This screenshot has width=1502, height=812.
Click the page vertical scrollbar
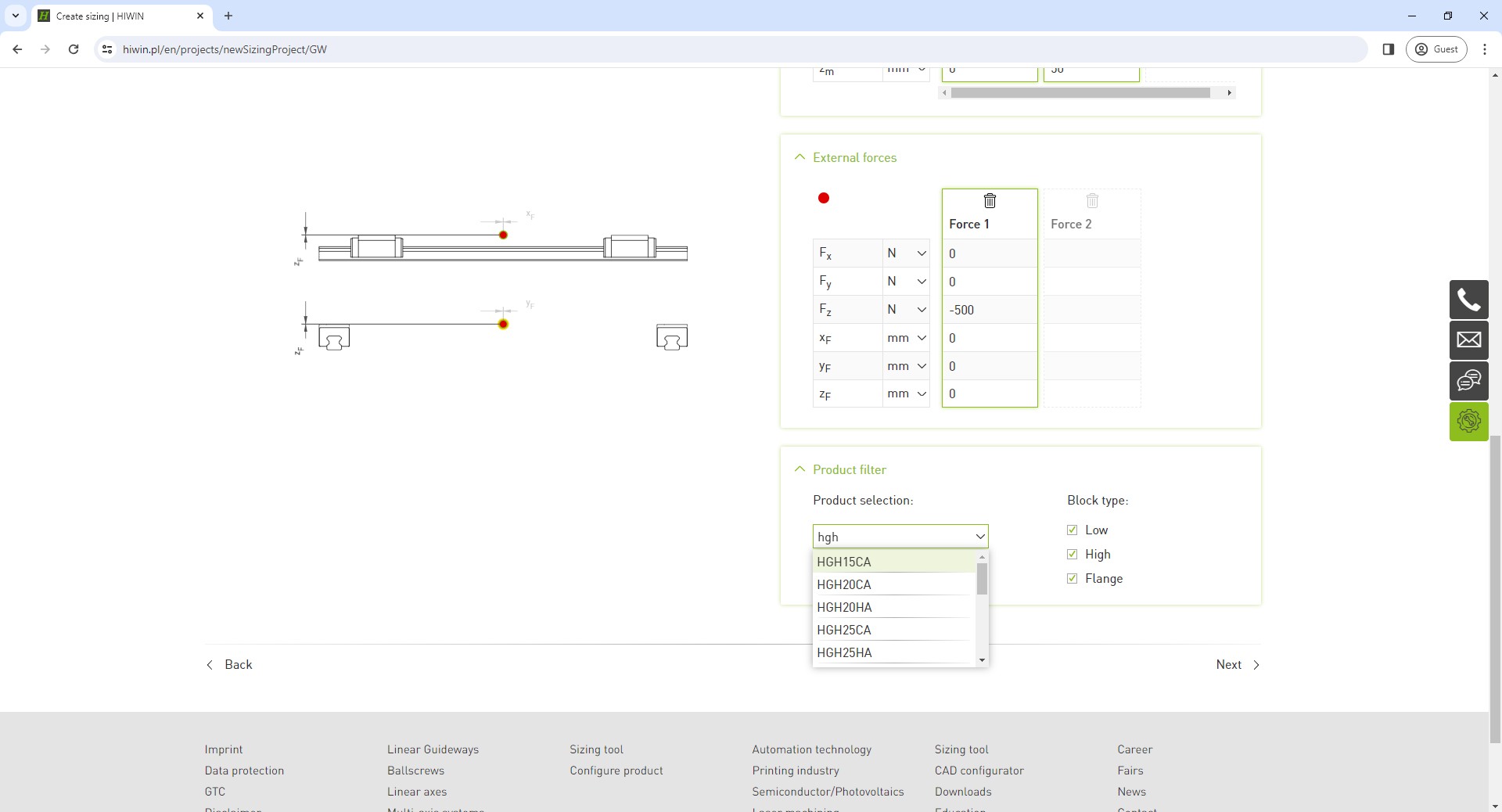(1495, 589)
